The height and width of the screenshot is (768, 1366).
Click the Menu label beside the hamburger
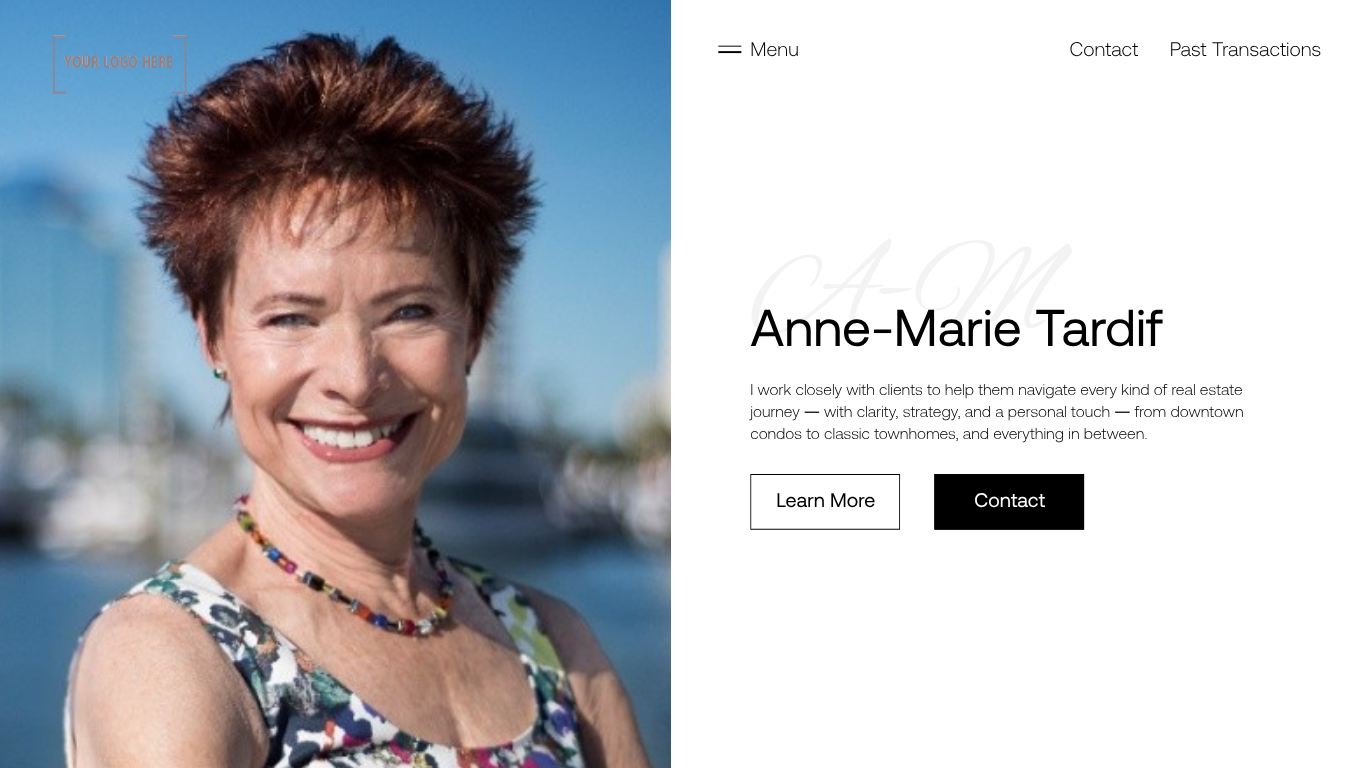coord(774,50)
